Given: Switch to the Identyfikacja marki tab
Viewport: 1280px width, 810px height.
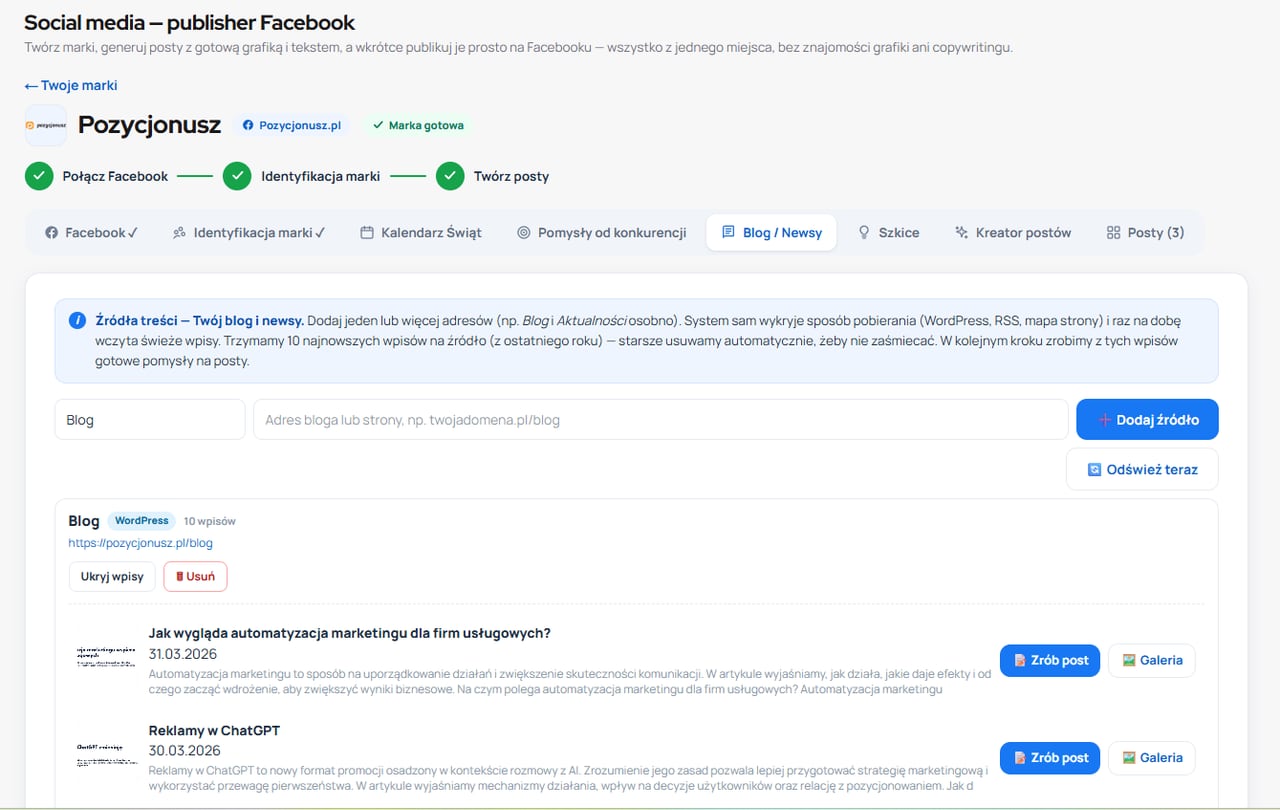Looking at the screenshot, I should [x=249, y=232].
